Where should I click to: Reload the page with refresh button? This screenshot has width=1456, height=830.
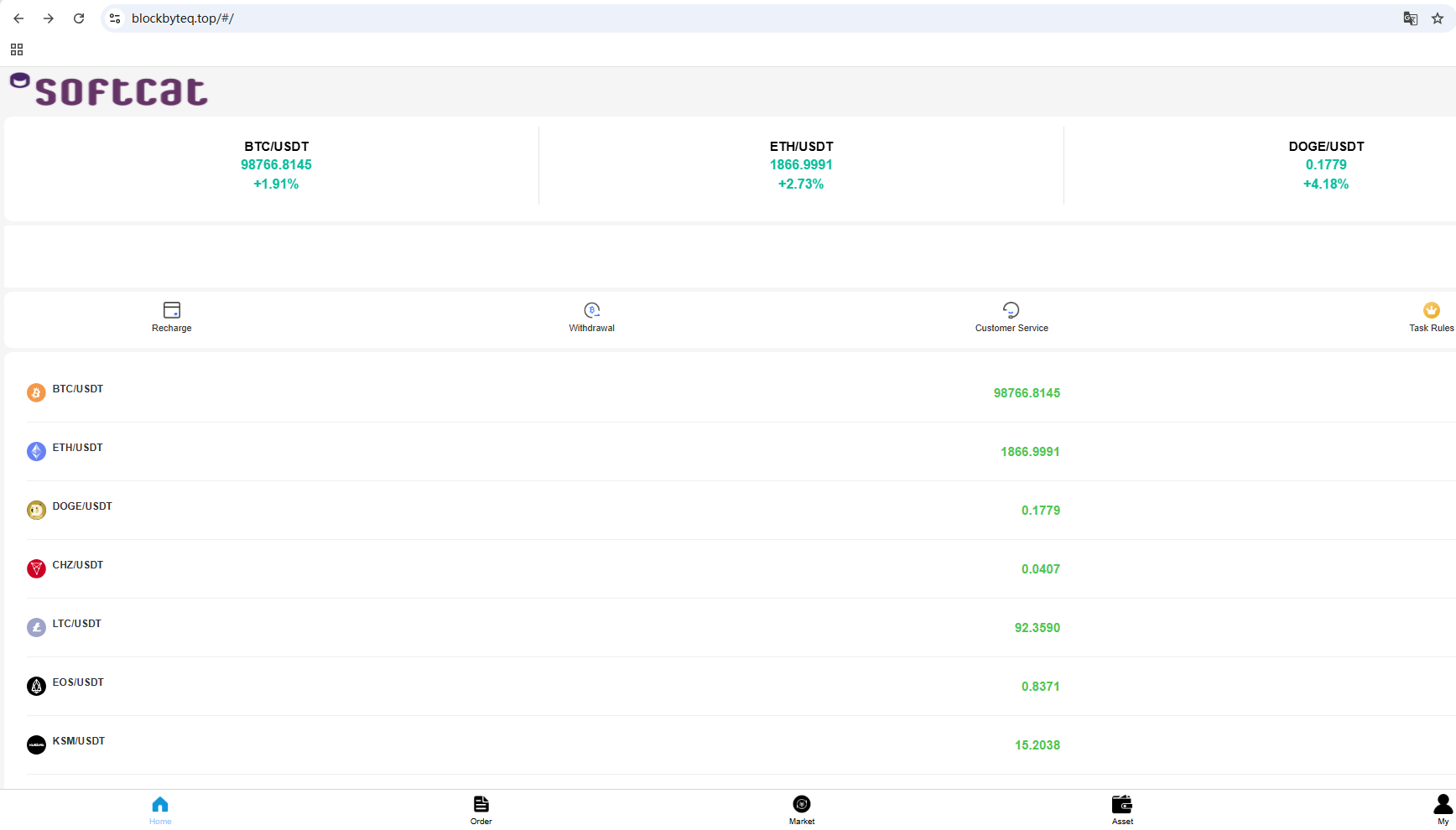[79, 18]
